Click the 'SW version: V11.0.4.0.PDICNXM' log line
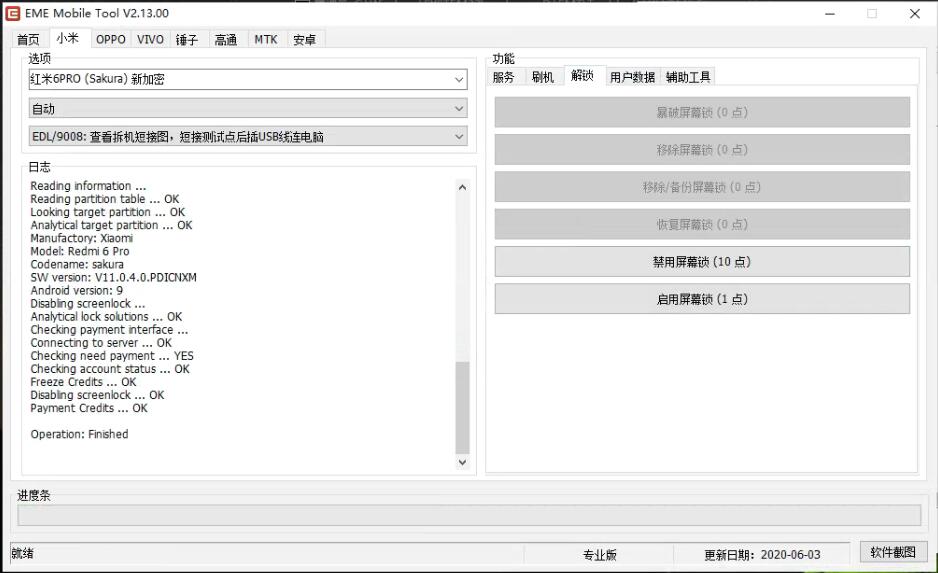The image size is (938, 573). 114,278
